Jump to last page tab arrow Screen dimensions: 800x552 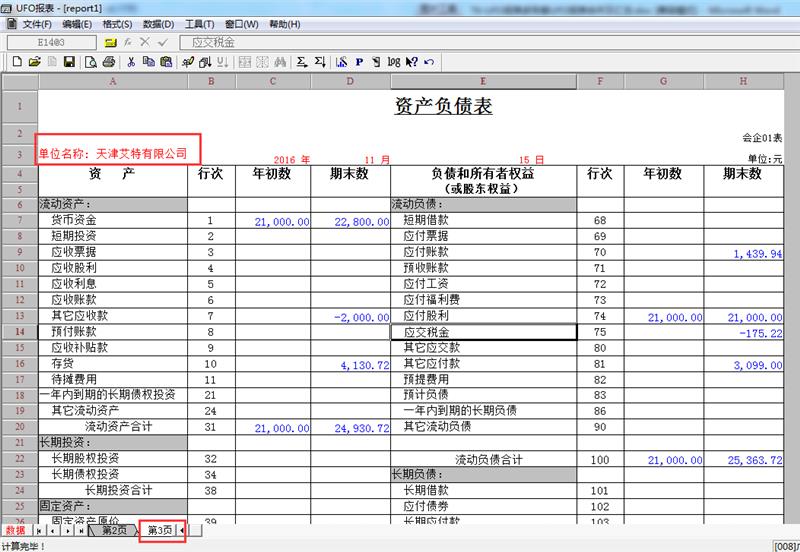pyautogui.click(x=81, y=531)
